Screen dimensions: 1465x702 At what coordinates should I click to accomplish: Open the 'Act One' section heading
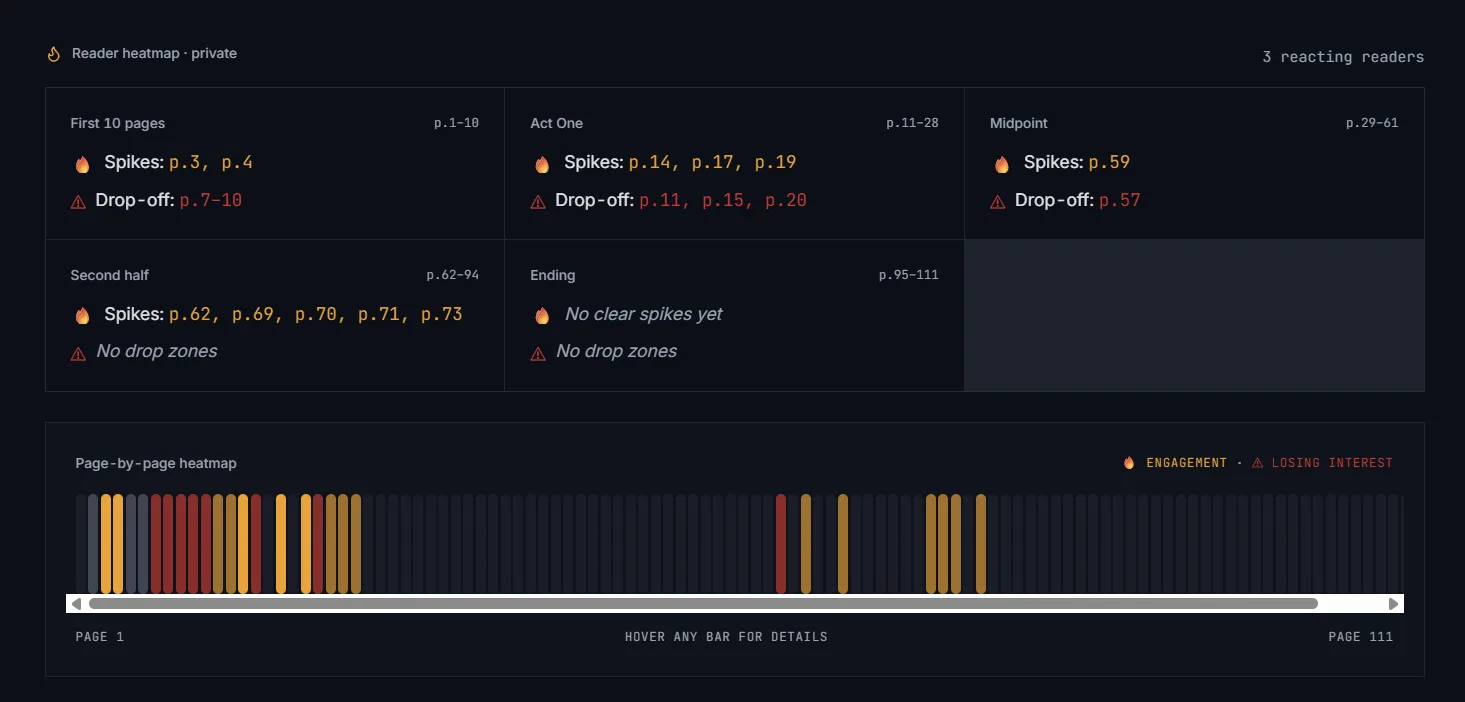click(x=556, y=123)
